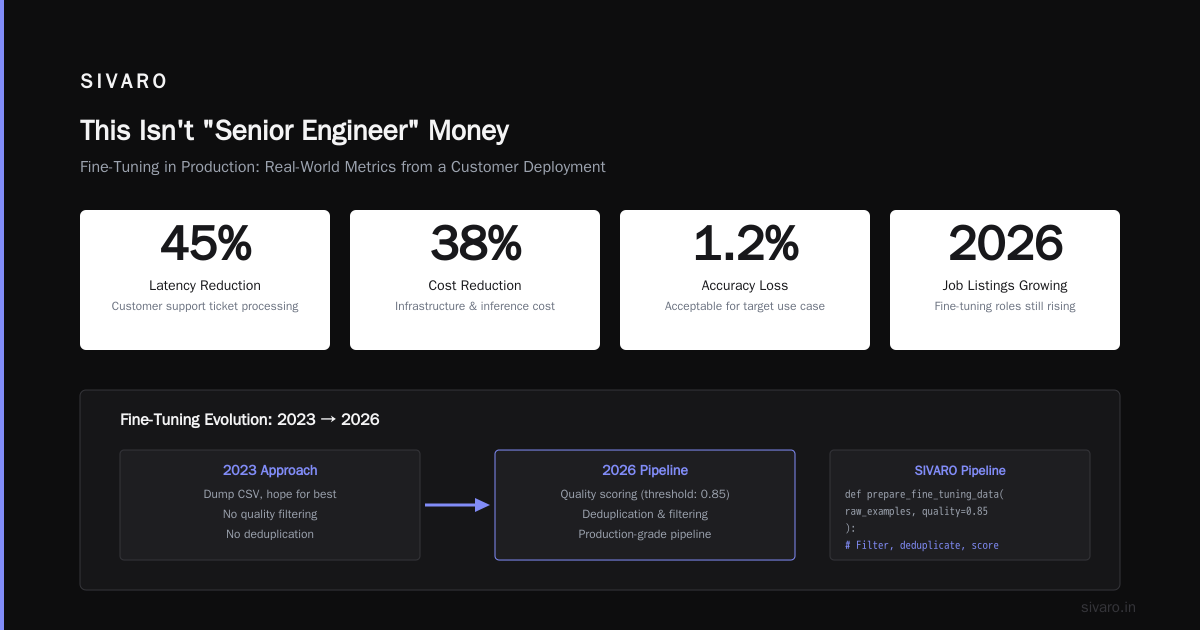Select the Job Listings Growing label

1005,286
